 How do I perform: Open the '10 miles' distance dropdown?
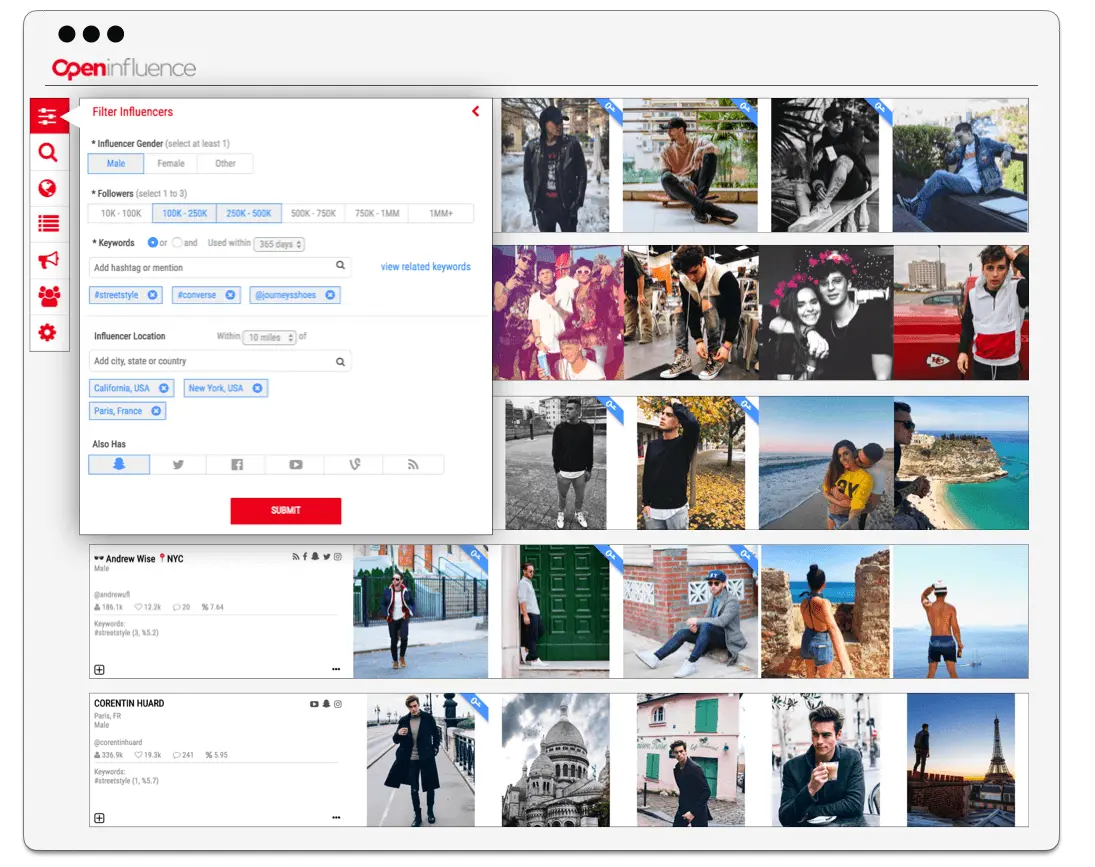coord(271,337)
